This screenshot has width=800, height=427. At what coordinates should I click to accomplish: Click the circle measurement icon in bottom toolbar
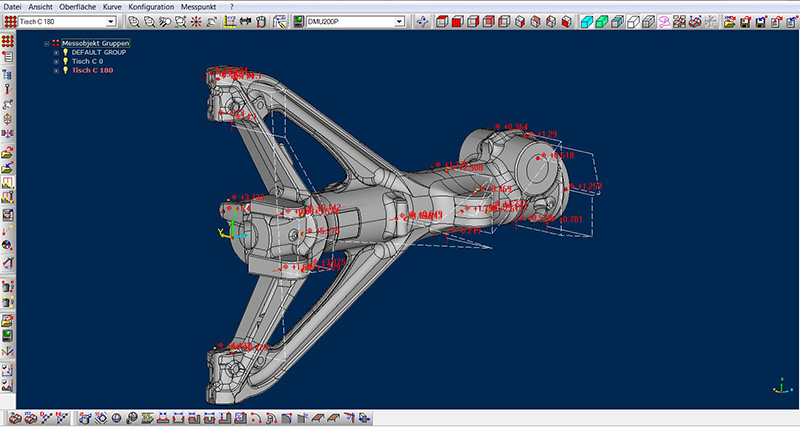[116, 418]
